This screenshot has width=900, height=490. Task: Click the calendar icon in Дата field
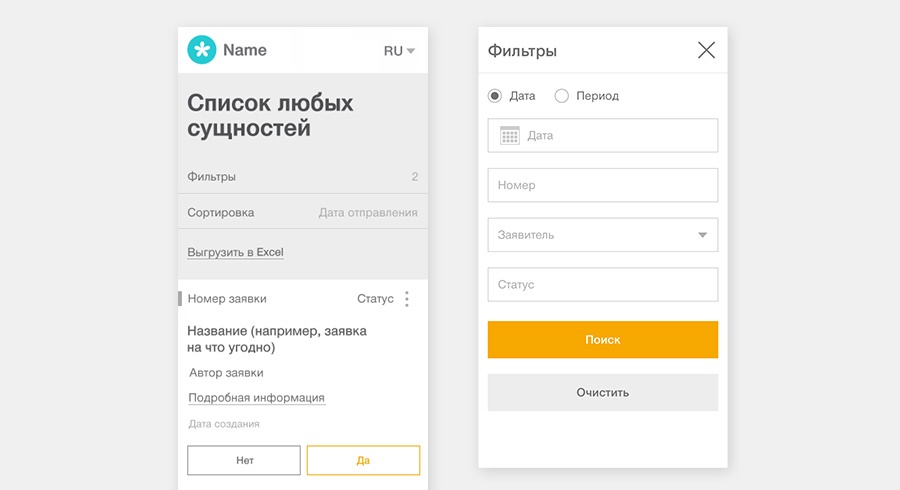[510, 135]
